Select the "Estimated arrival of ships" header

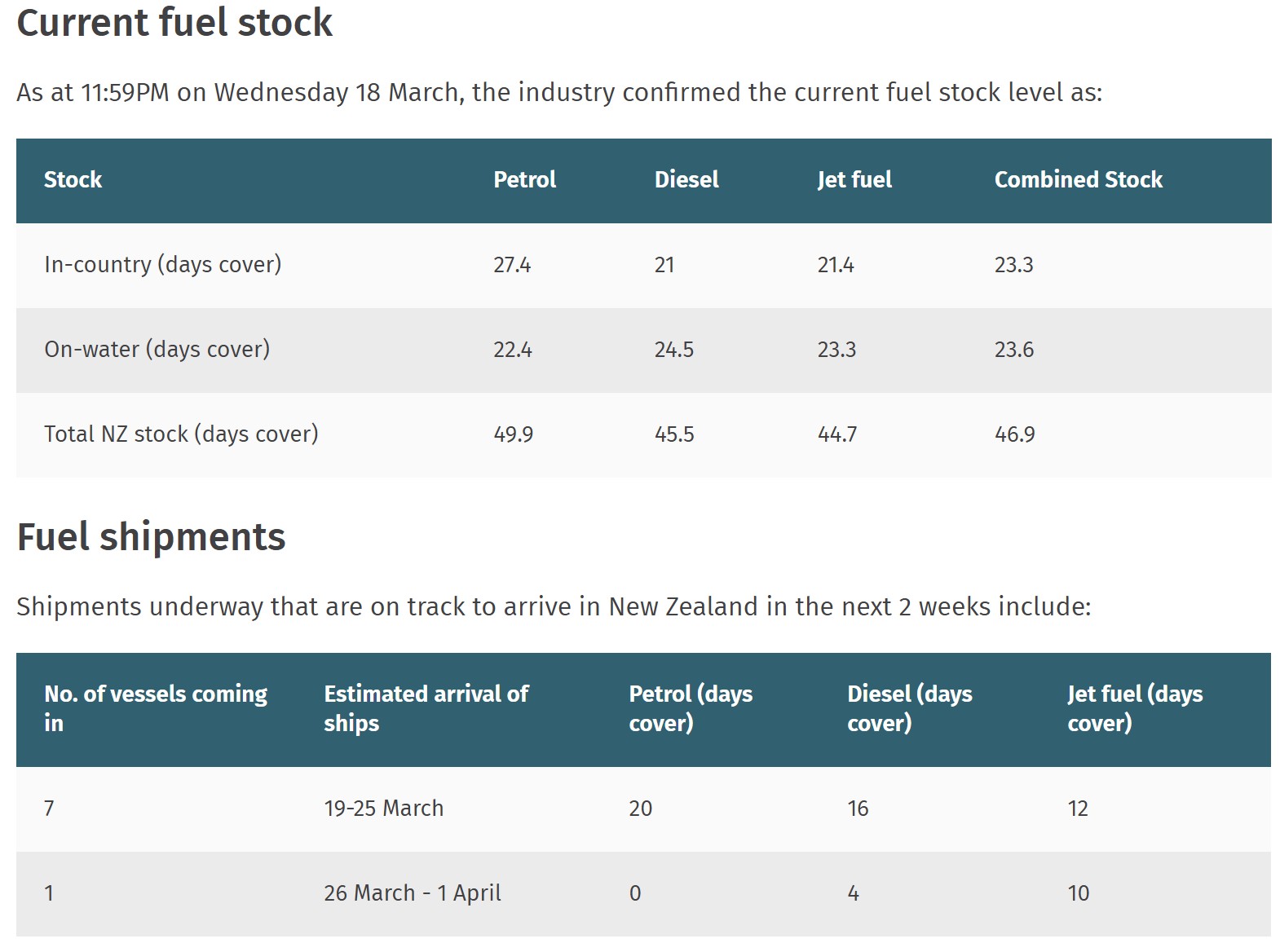[x=426, y=708]
